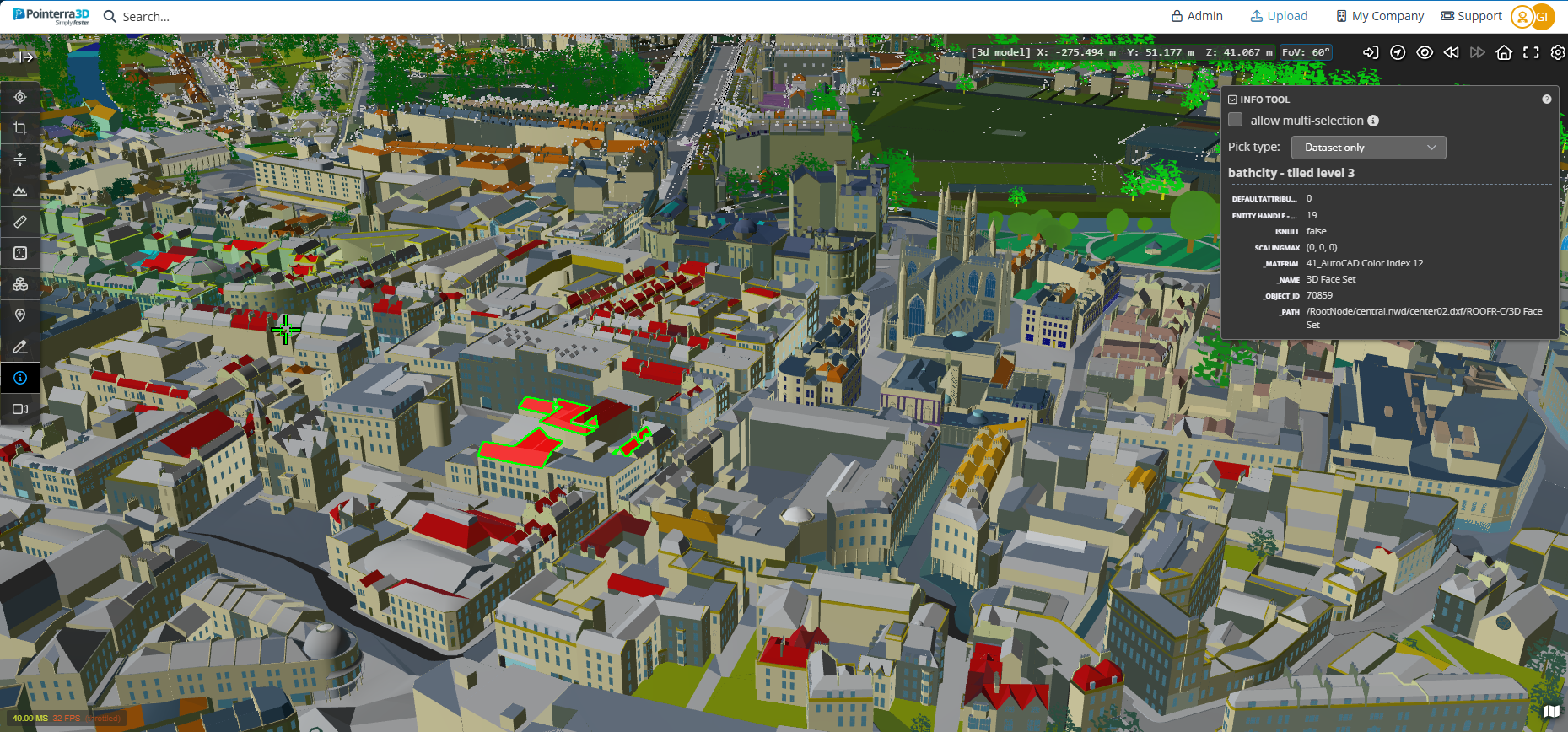Select the pencil annotation tool
The image size is (1568, 732).
coord(20,347)
